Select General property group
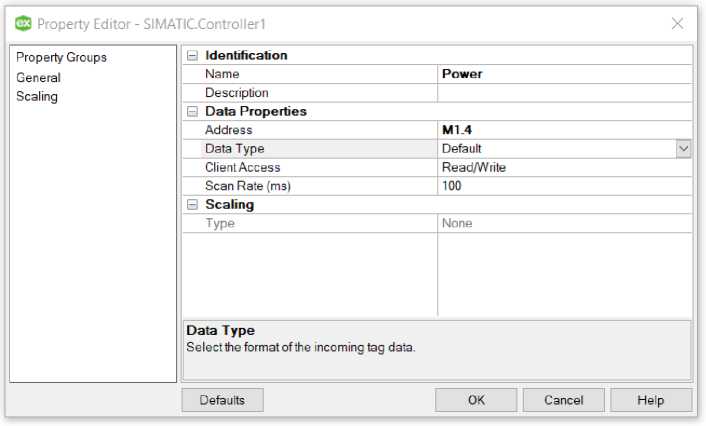This screenshot has width=706, height=426. [38, 78]
